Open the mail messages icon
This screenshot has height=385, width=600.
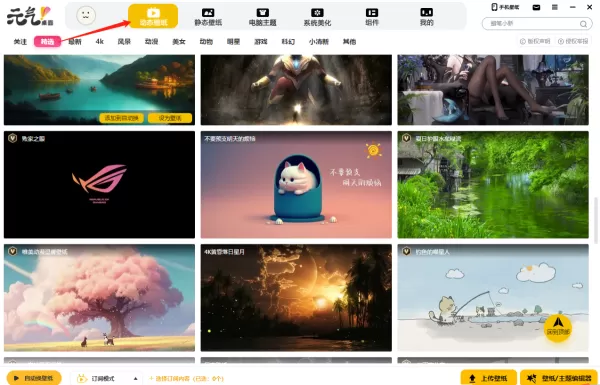coord(536,7)
